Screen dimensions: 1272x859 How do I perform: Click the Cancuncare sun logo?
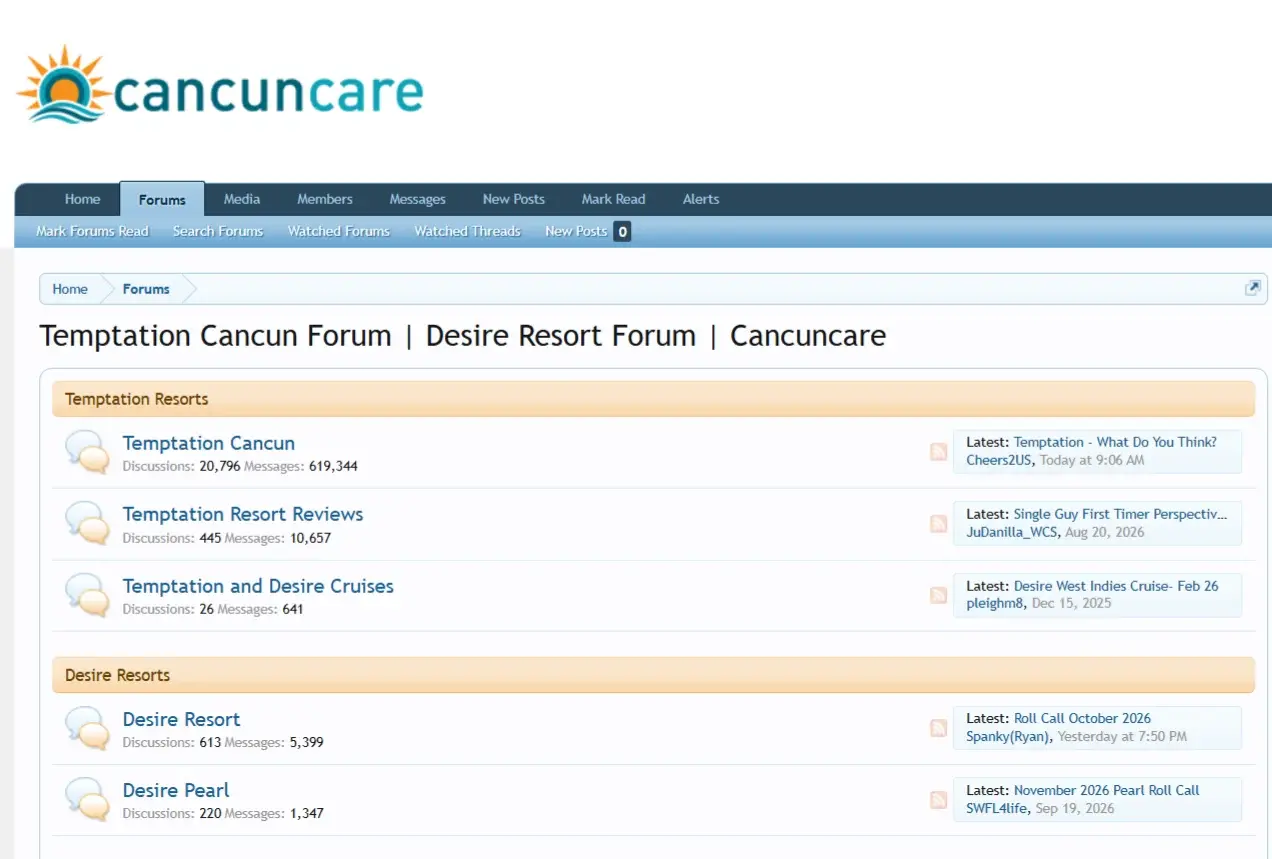tap(64, 84)
